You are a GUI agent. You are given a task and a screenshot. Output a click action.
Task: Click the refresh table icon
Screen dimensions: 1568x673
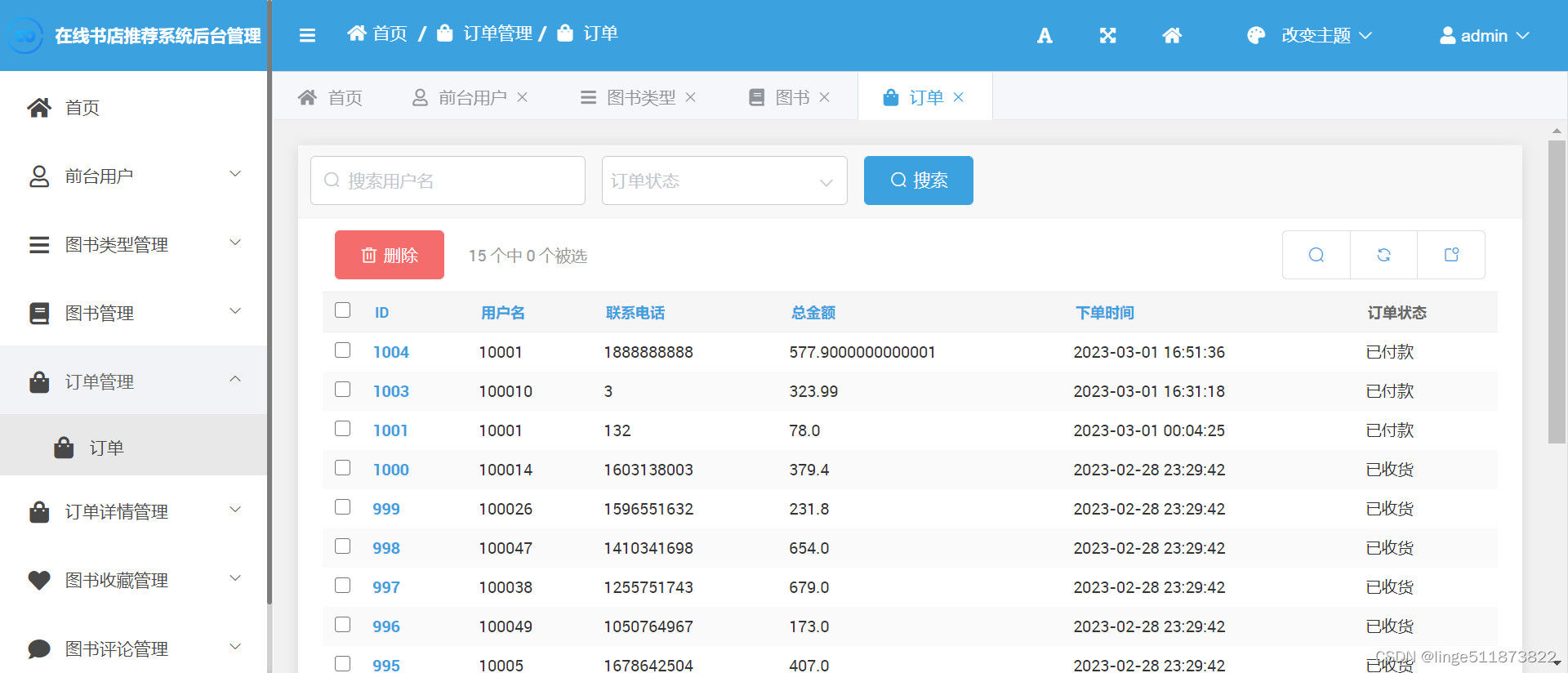pyautogui.click(x=1383, y=255)
